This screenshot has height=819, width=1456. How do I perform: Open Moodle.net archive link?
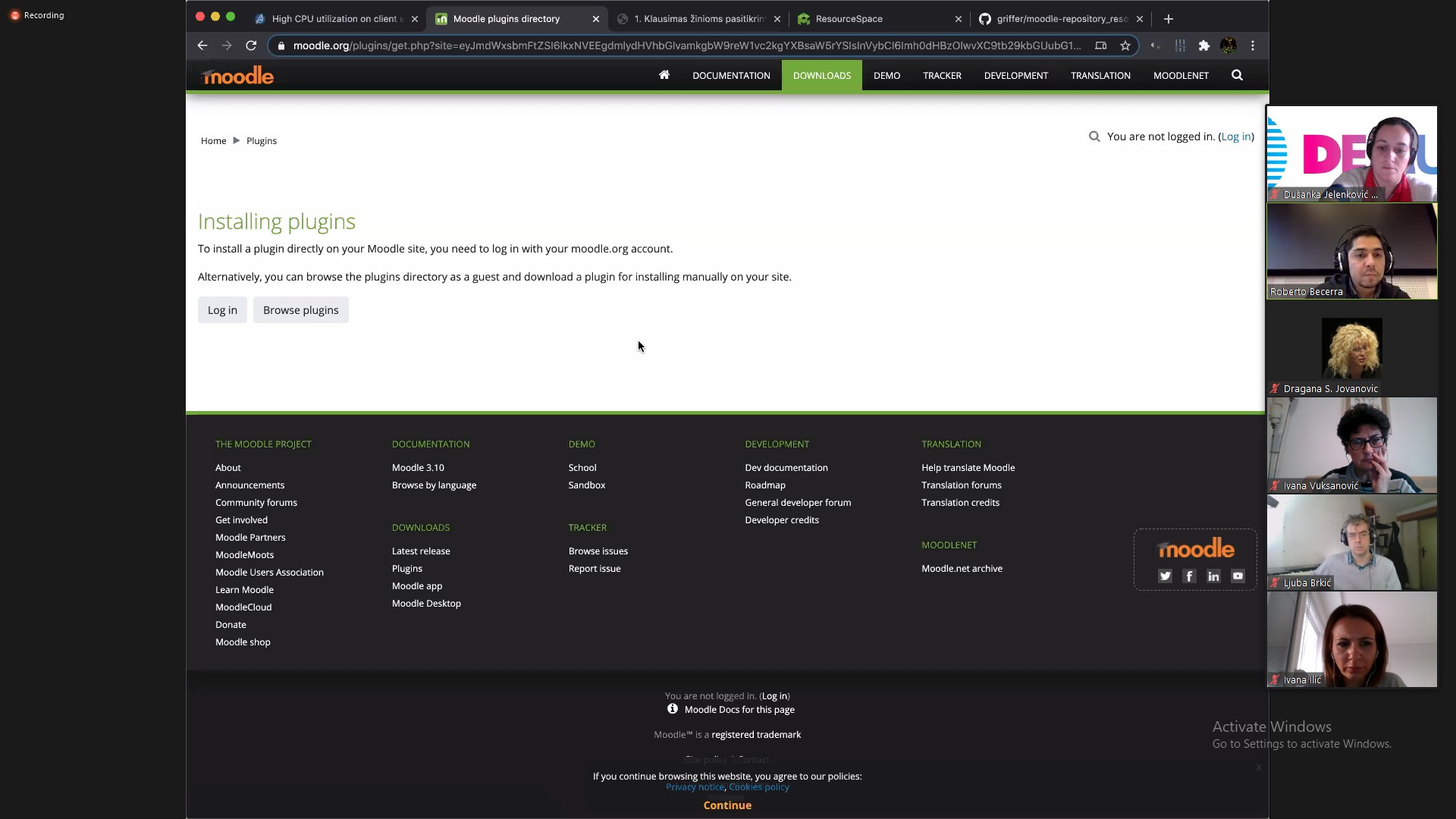click(x=962, y=569)
